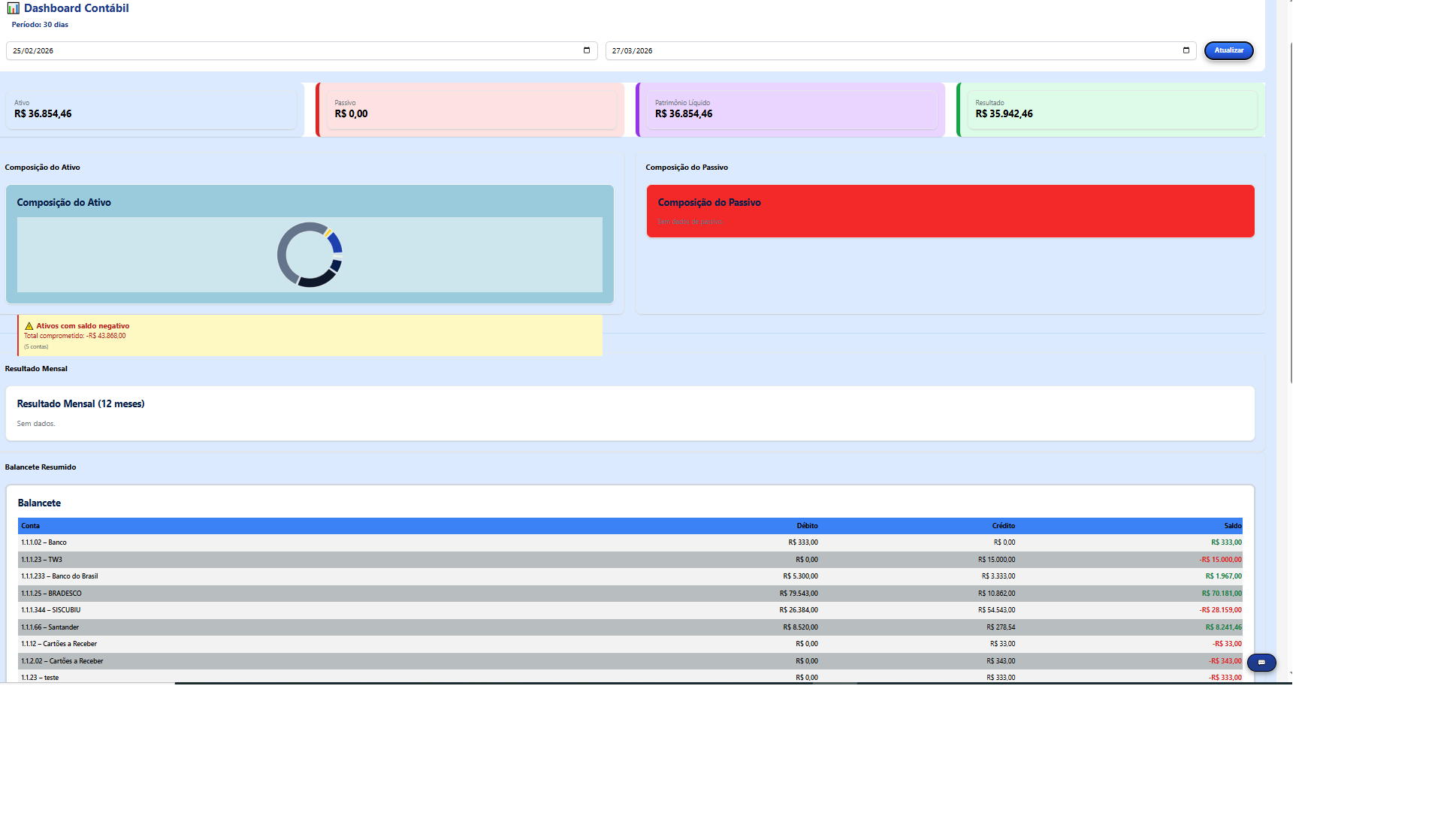Select the Passivo summary card
The image size is (1450, 840).
pyautogui.click(x=473, y=110)
